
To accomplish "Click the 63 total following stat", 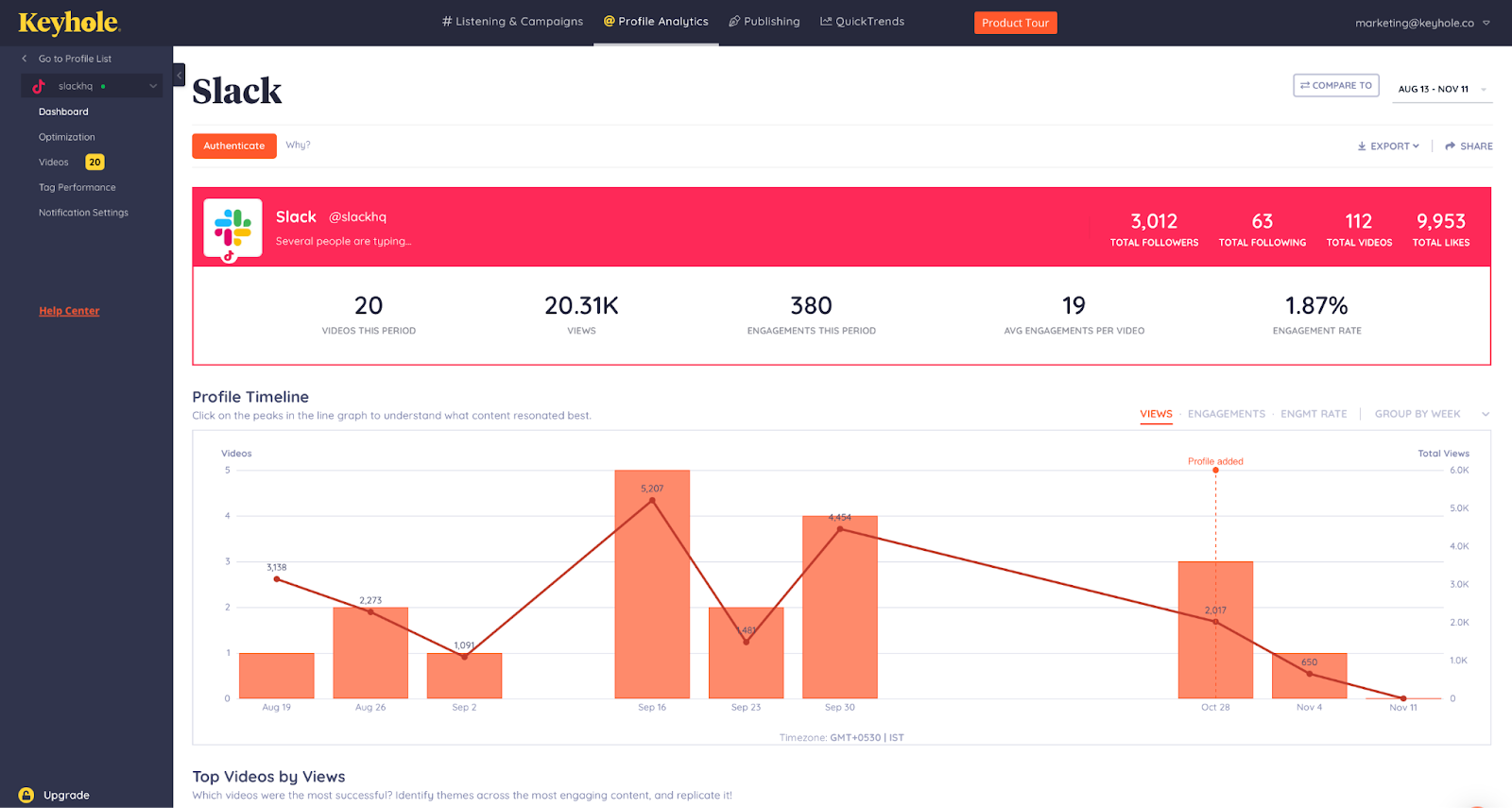I will pos(1263,228).
